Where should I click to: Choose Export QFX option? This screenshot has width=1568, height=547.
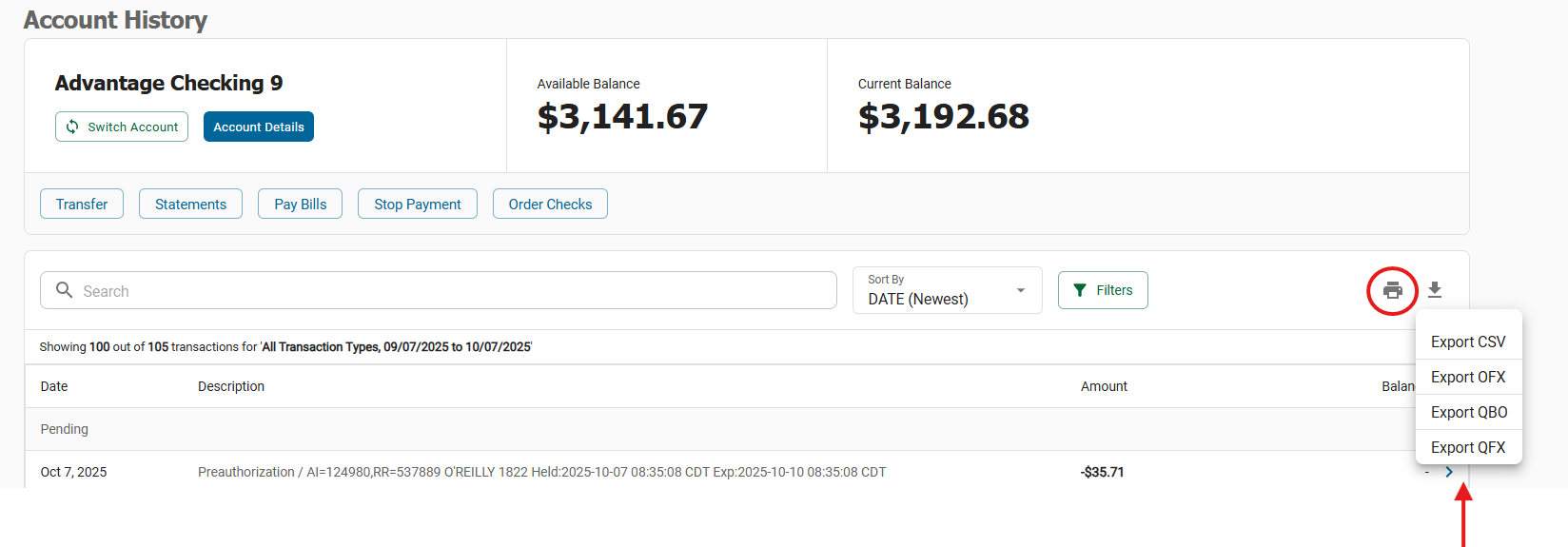(1468, 447)
